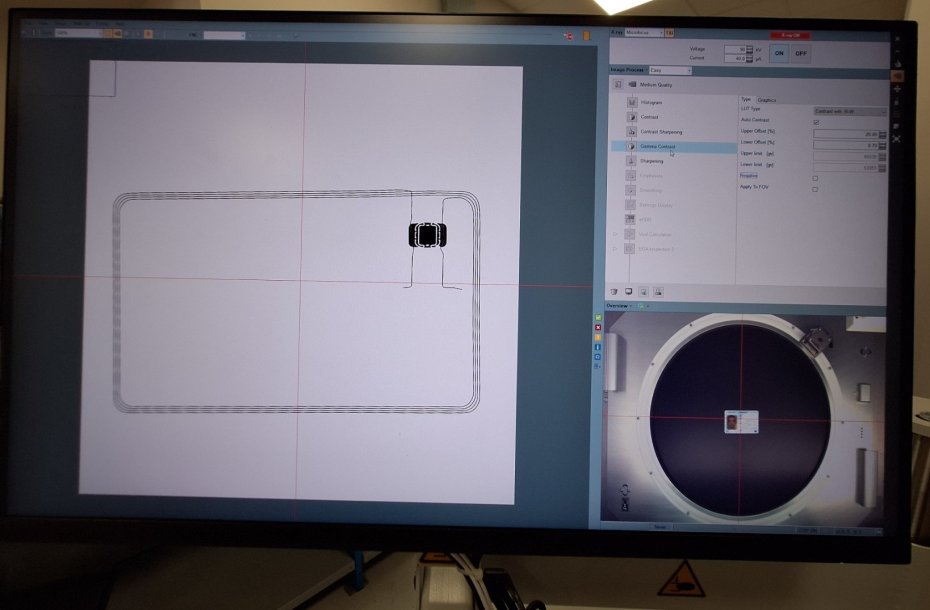930x610 pixels.
Task: Click the move cross icon in right strip
Action: pos(897,89)
